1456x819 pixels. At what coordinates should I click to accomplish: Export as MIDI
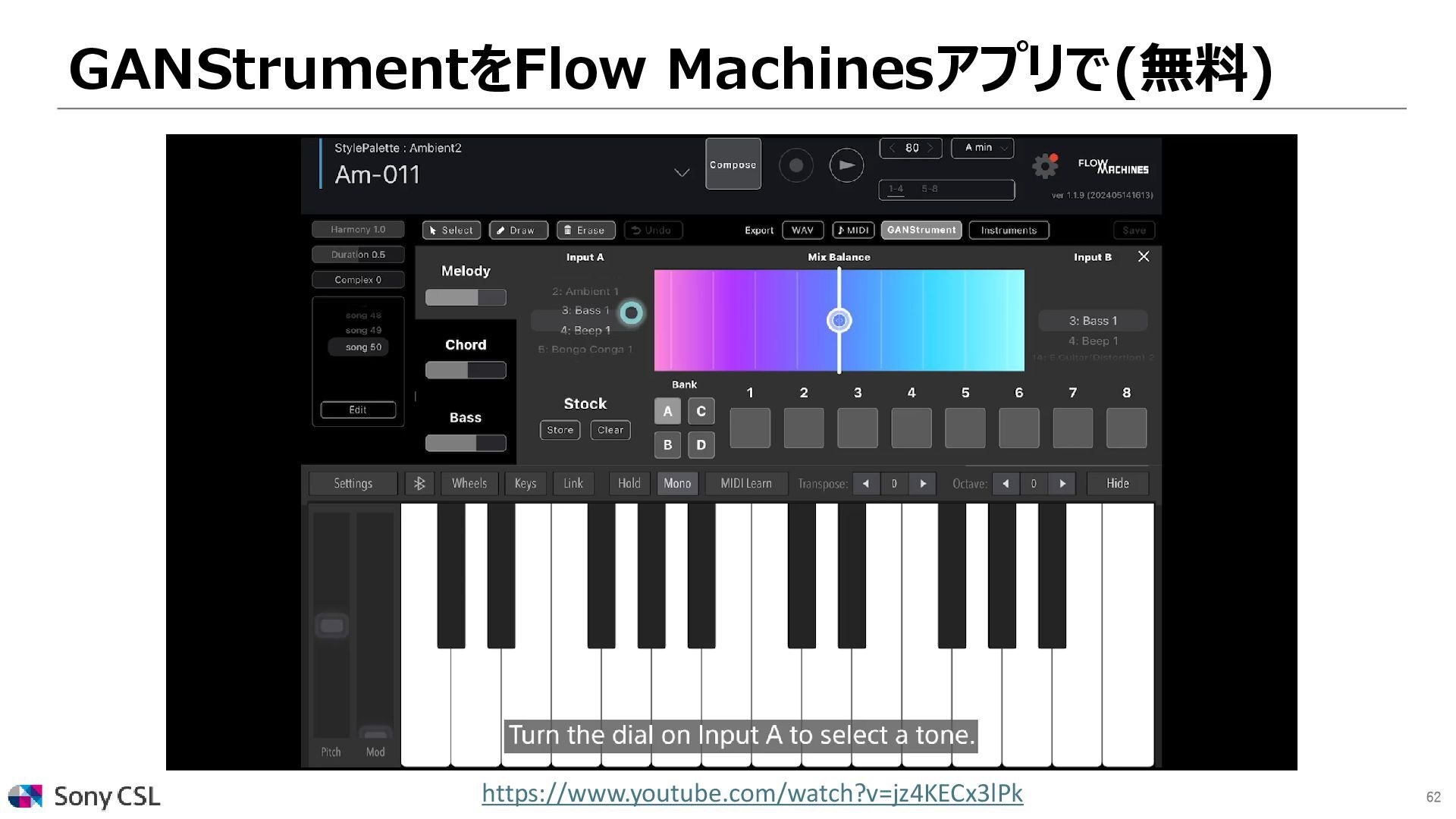854,230
